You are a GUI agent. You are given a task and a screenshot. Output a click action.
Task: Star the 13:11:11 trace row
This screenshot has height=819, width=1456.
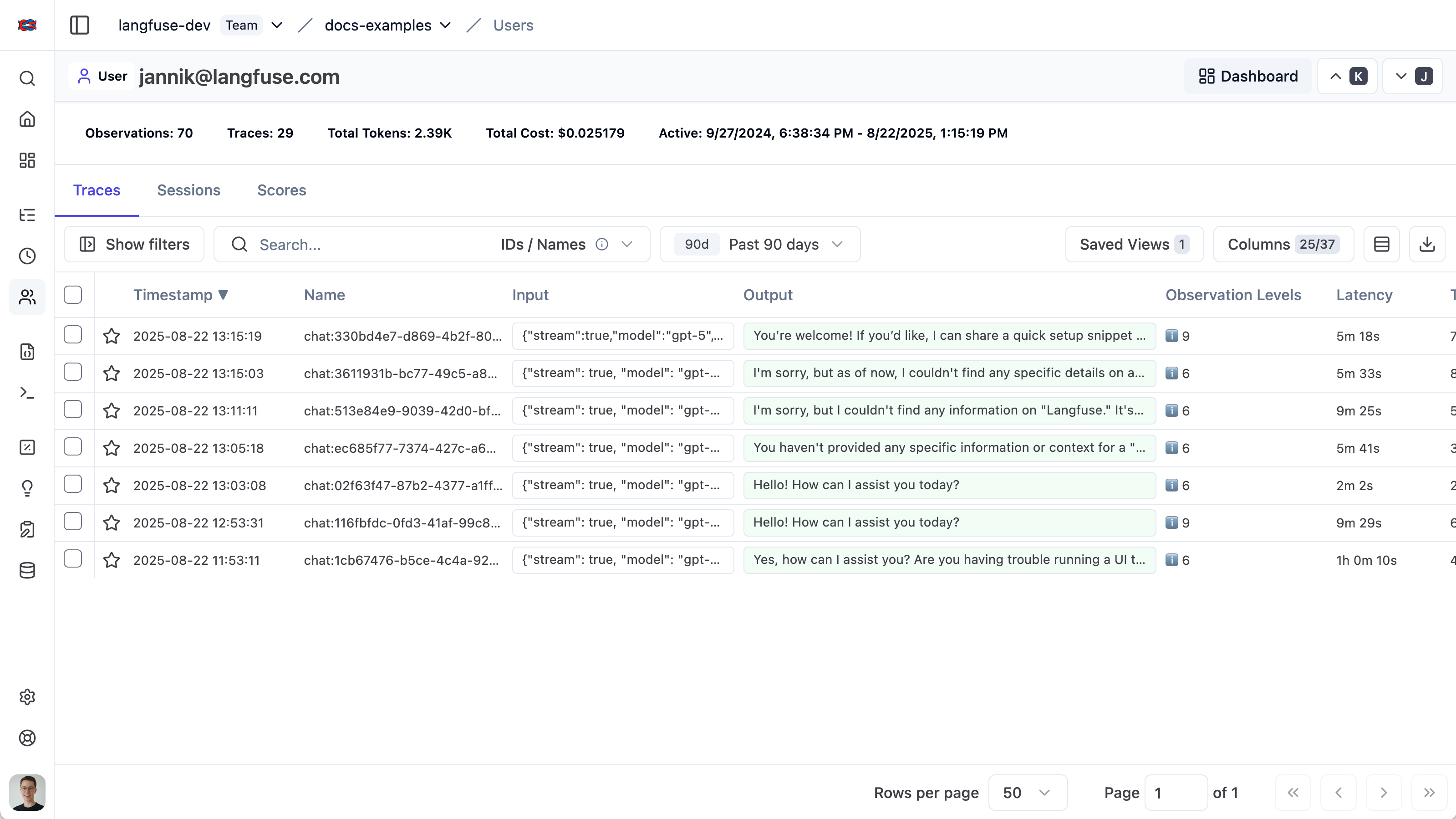(112, 410)
